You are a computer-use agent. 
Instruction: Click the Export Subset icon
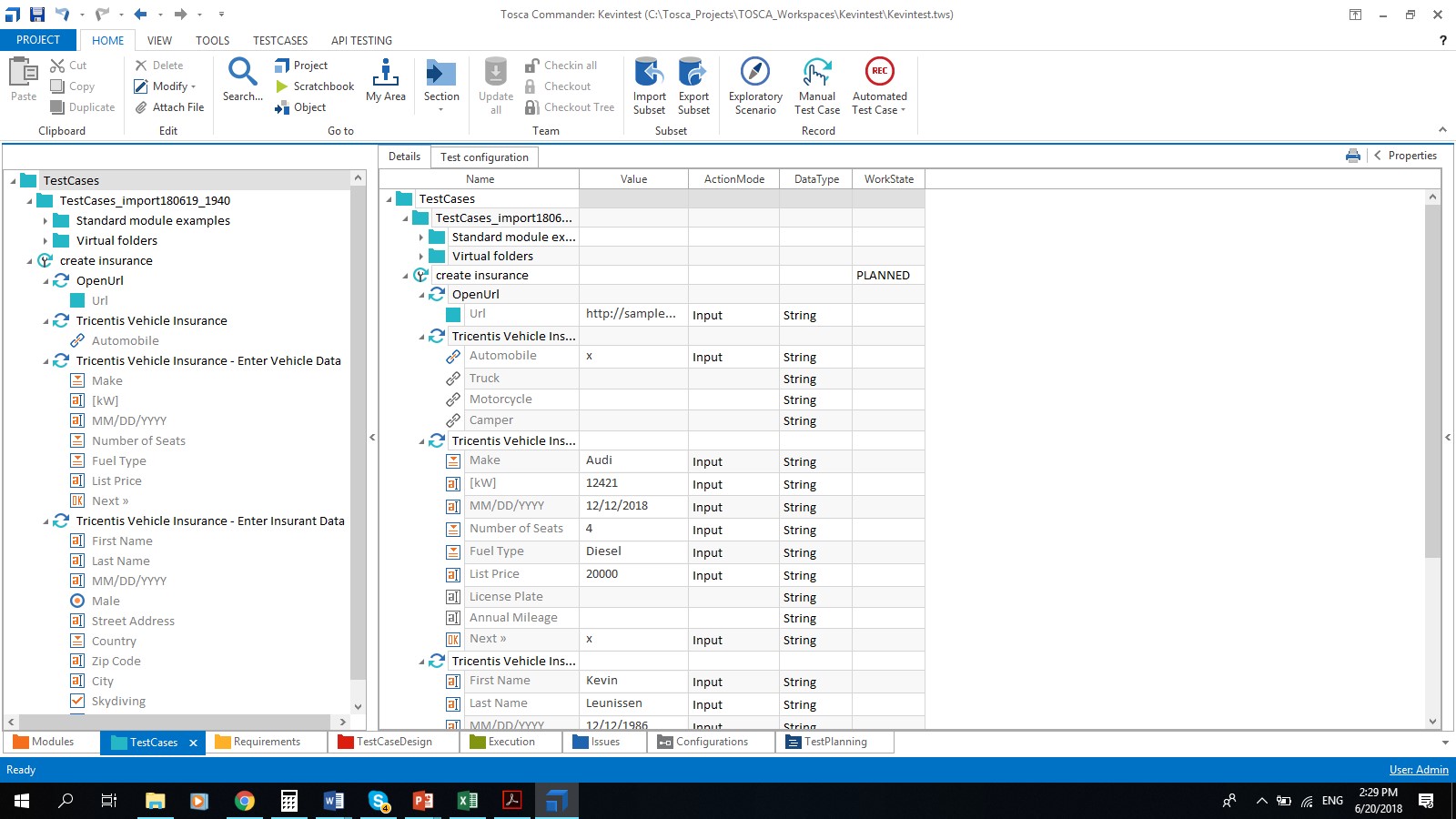point(693,73)
